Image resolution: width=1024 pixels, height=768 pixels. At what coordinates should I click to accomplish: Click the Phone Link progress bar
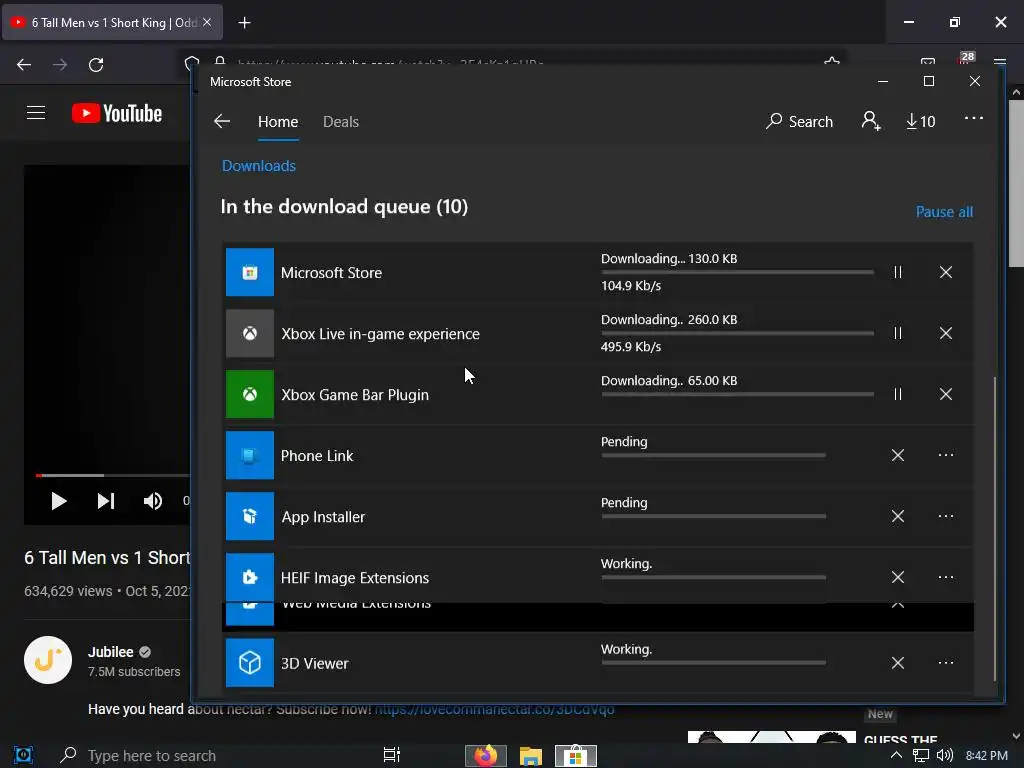click(713, 455)
